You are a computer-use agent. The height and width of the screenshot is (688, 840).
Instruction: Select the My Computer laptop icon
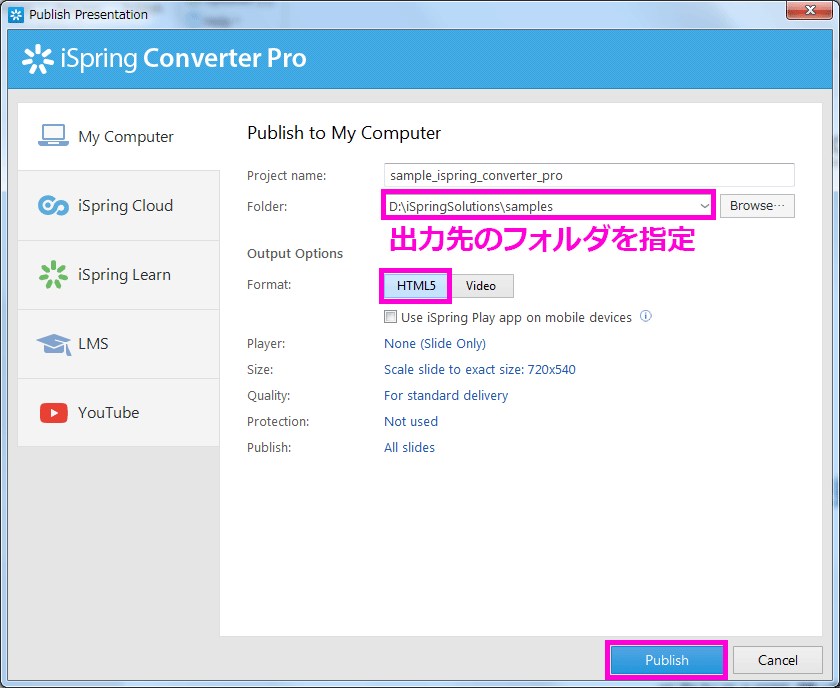pos(53,136)
